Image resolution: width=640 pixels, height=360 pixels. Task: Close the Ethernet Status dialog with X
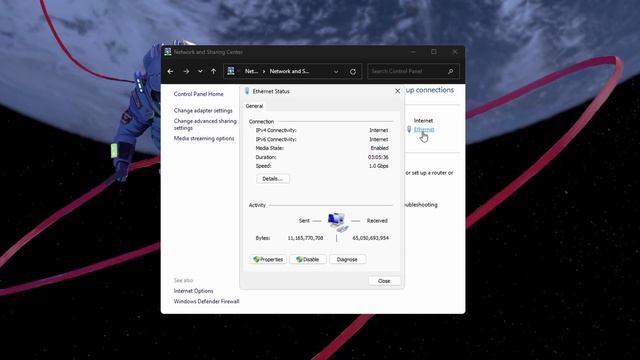(398, 91)
